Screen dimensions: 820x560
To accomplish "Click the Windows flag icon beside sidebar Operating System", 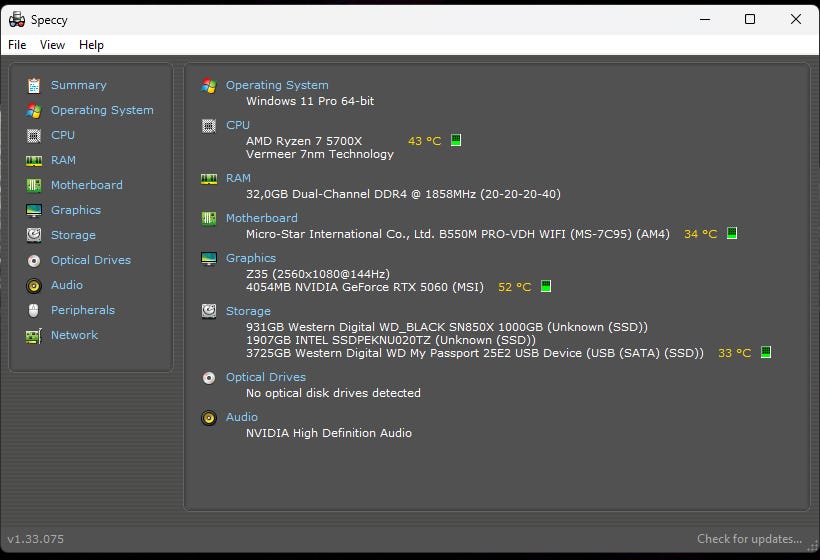I will 34,110.
